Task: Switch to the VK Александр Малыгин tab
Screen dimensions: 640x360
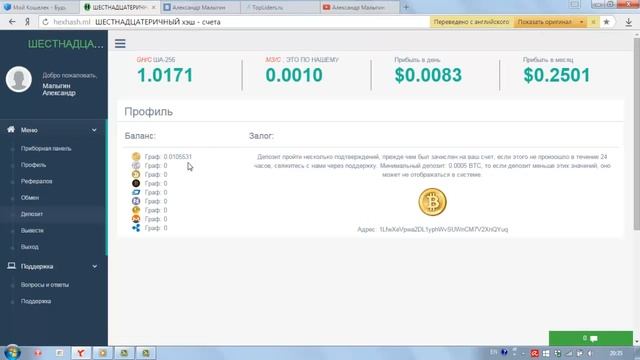Action: click(x=200, y=7)
